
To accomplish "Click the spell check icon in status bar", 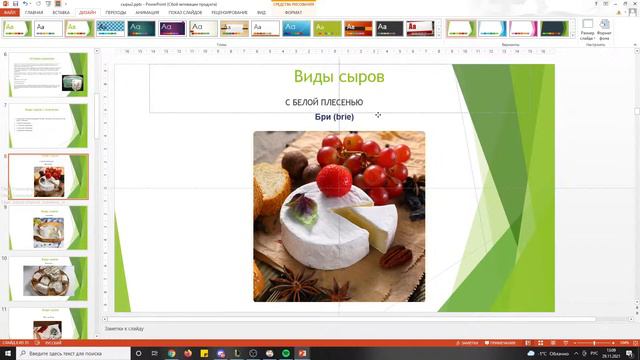I will [x=37, y=343].
